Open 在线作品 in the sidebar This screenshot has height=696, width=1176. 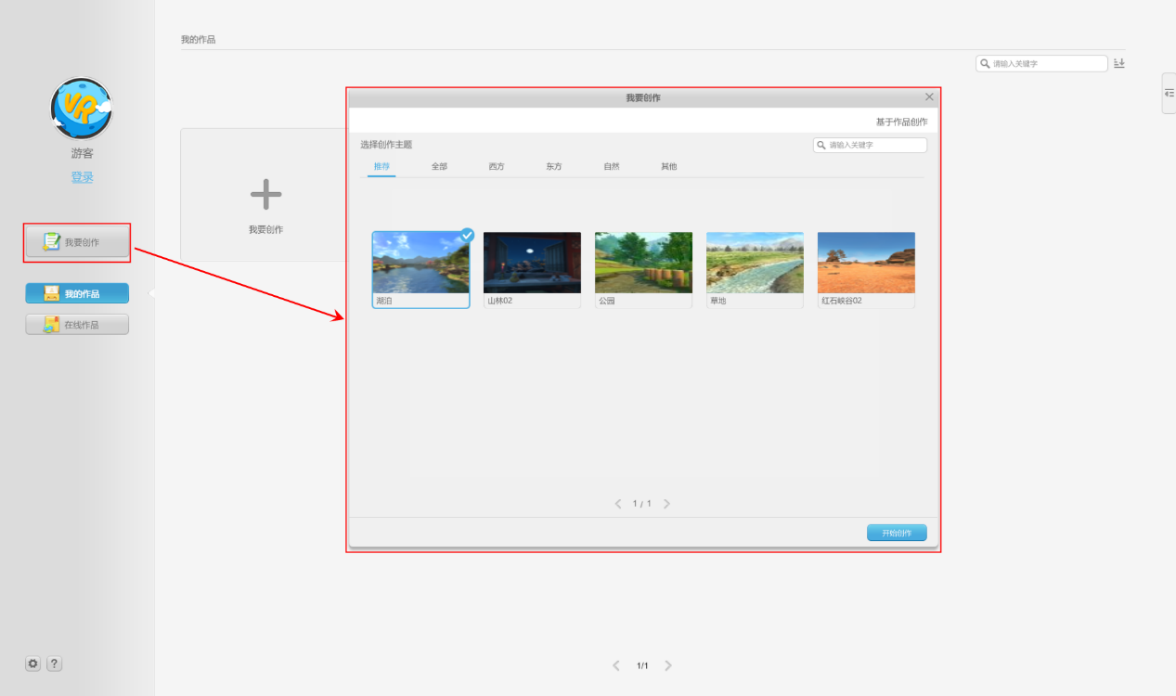click(77, 325)
